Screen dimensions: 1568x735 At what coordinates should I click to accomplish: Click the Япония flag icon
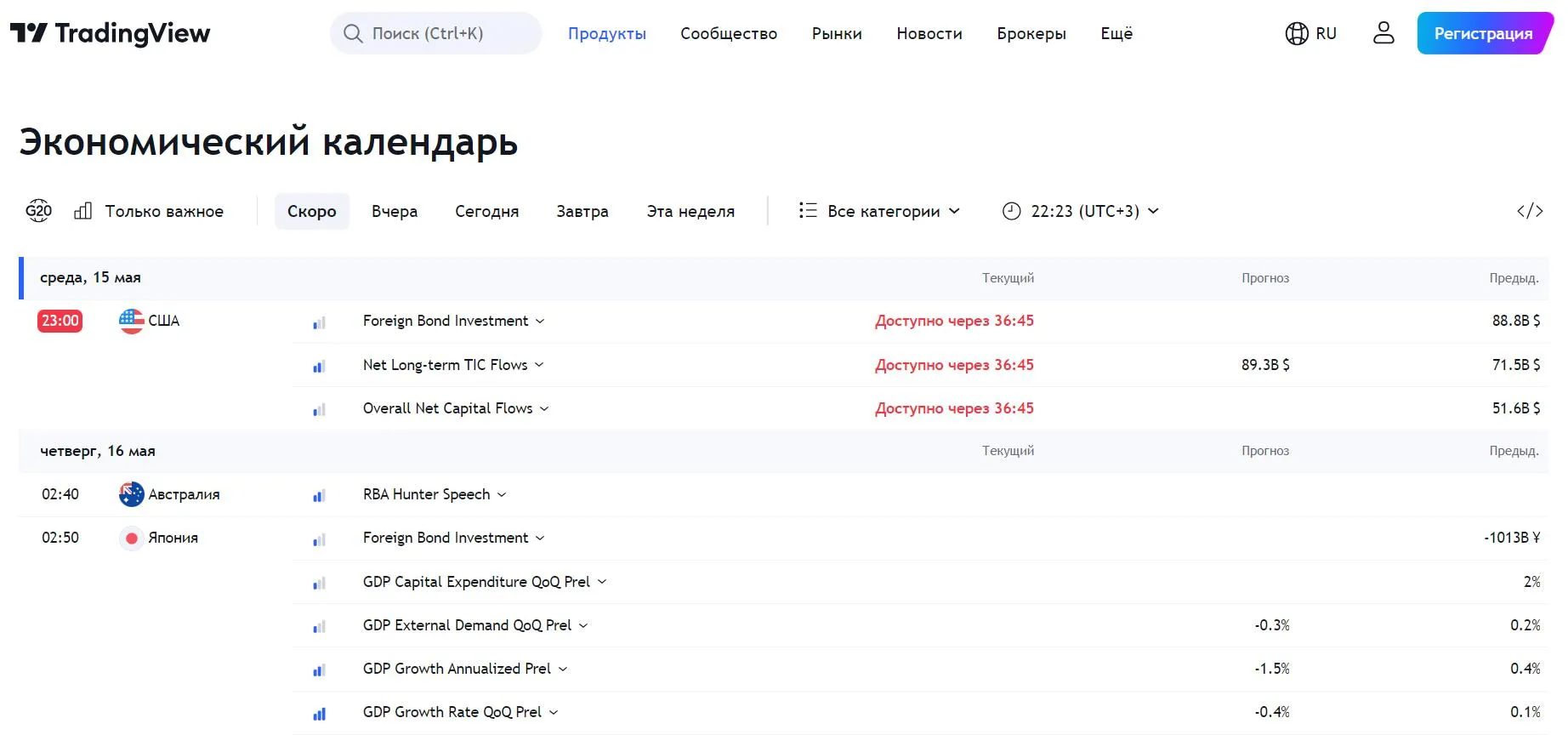(x=131, y=538)
